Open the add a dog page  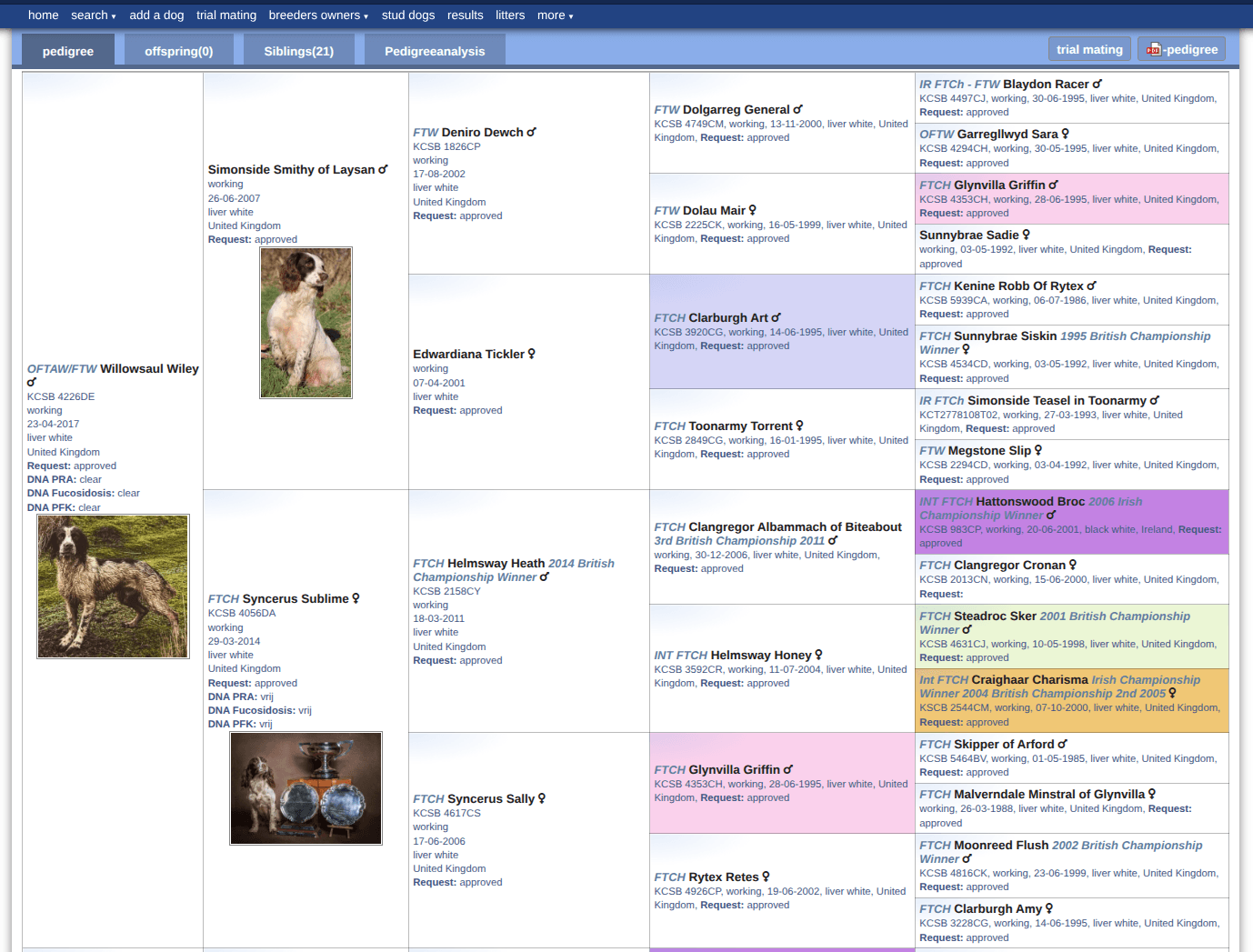pos(156,15)
